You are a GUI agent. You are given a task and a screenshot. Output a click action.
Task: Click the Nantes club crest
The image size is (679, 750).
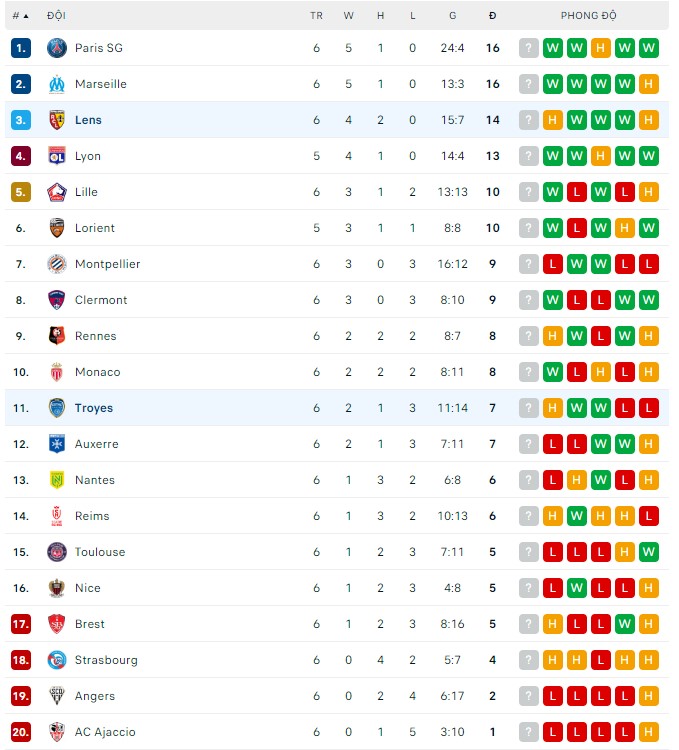pyautogui.click(x=57, y=480)
